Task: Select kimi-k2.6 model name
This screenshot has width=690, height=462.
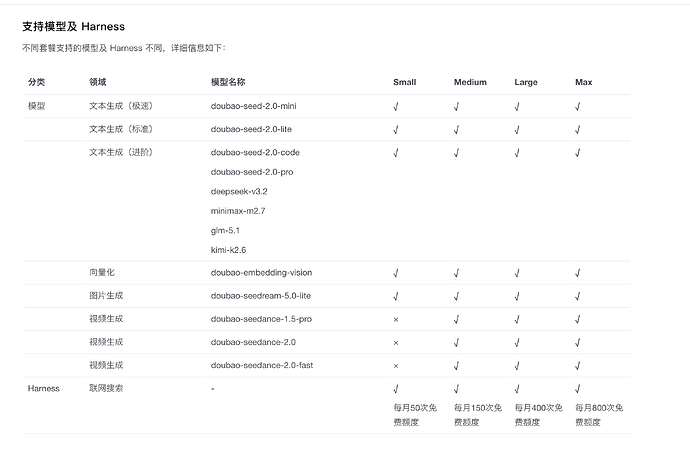Action: click(228, 250)
